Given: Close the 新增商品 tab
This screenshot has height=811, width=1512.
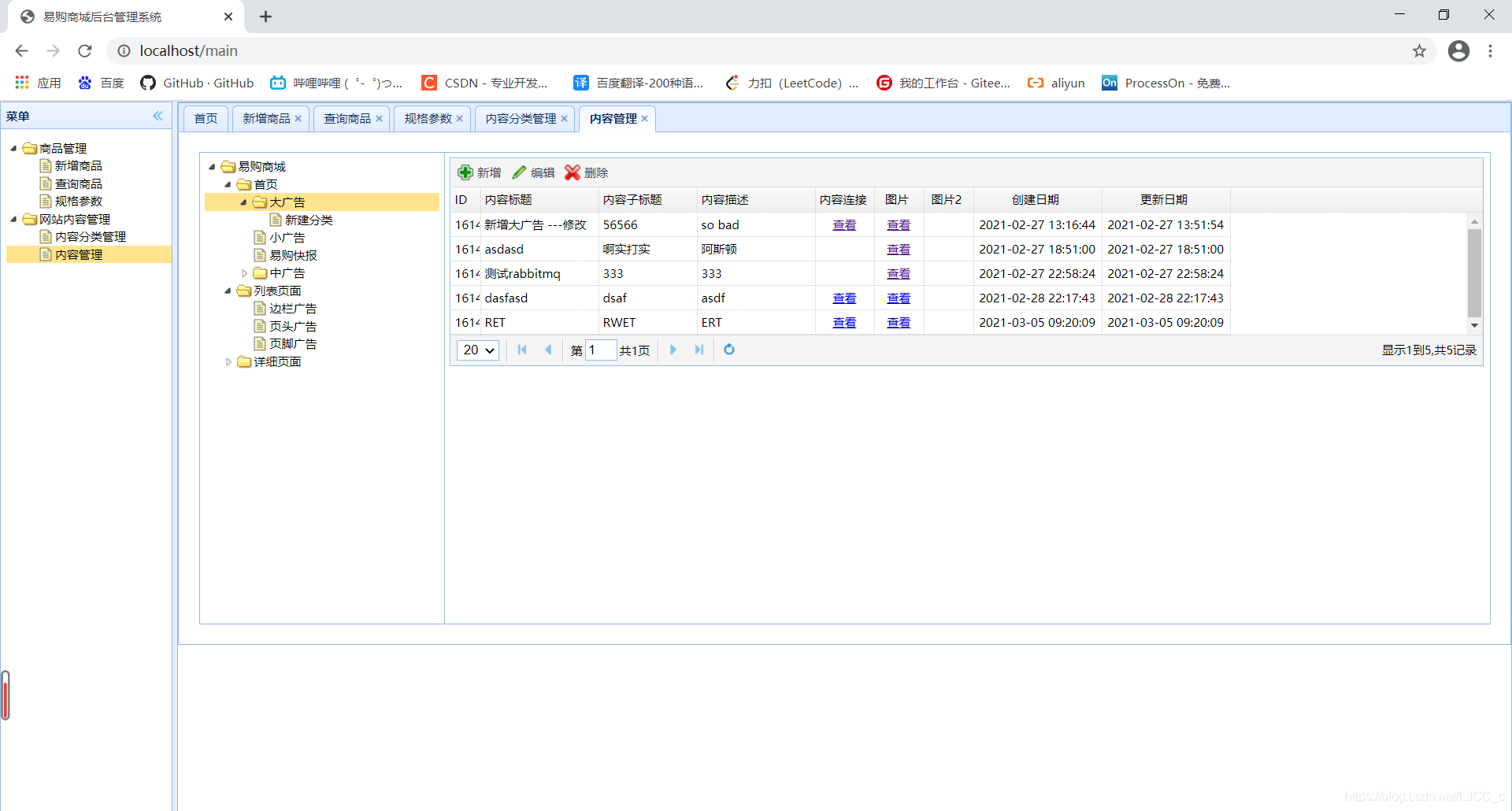Looking at the screenshot, I should (x=298, y=119).
